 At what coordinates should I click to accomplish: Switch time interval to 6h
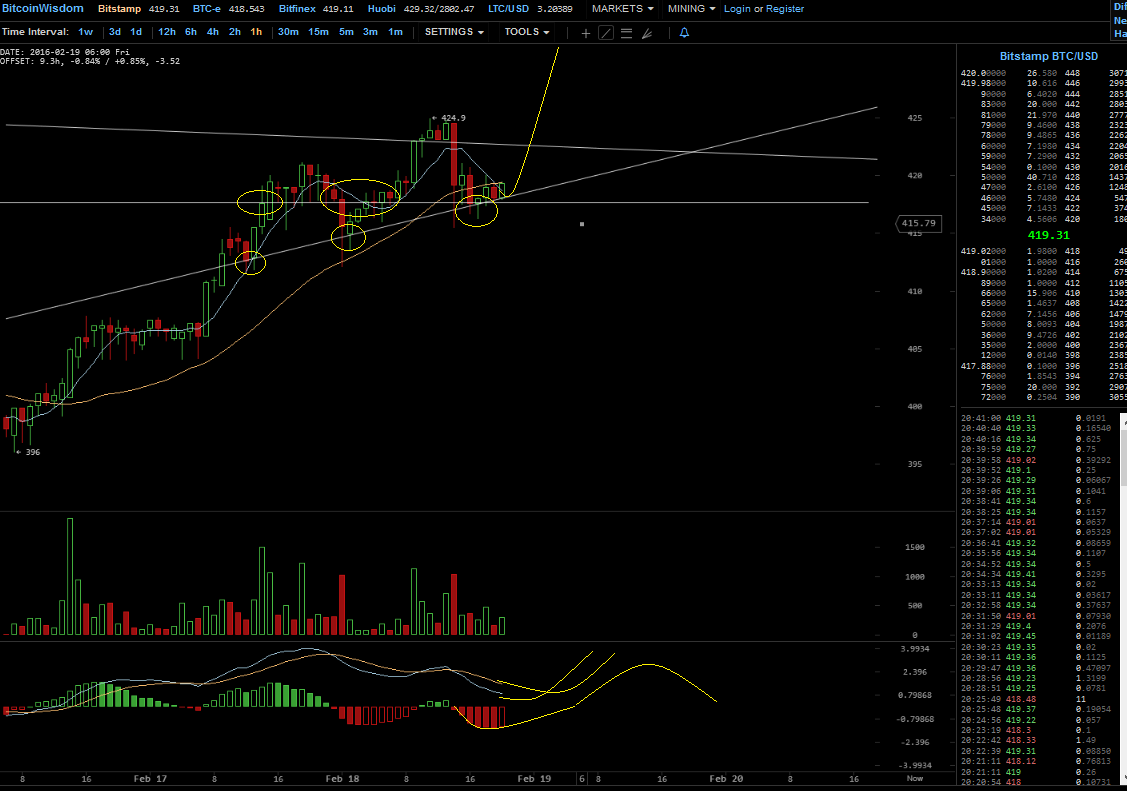pyautogui.click(x=190, y=32)
